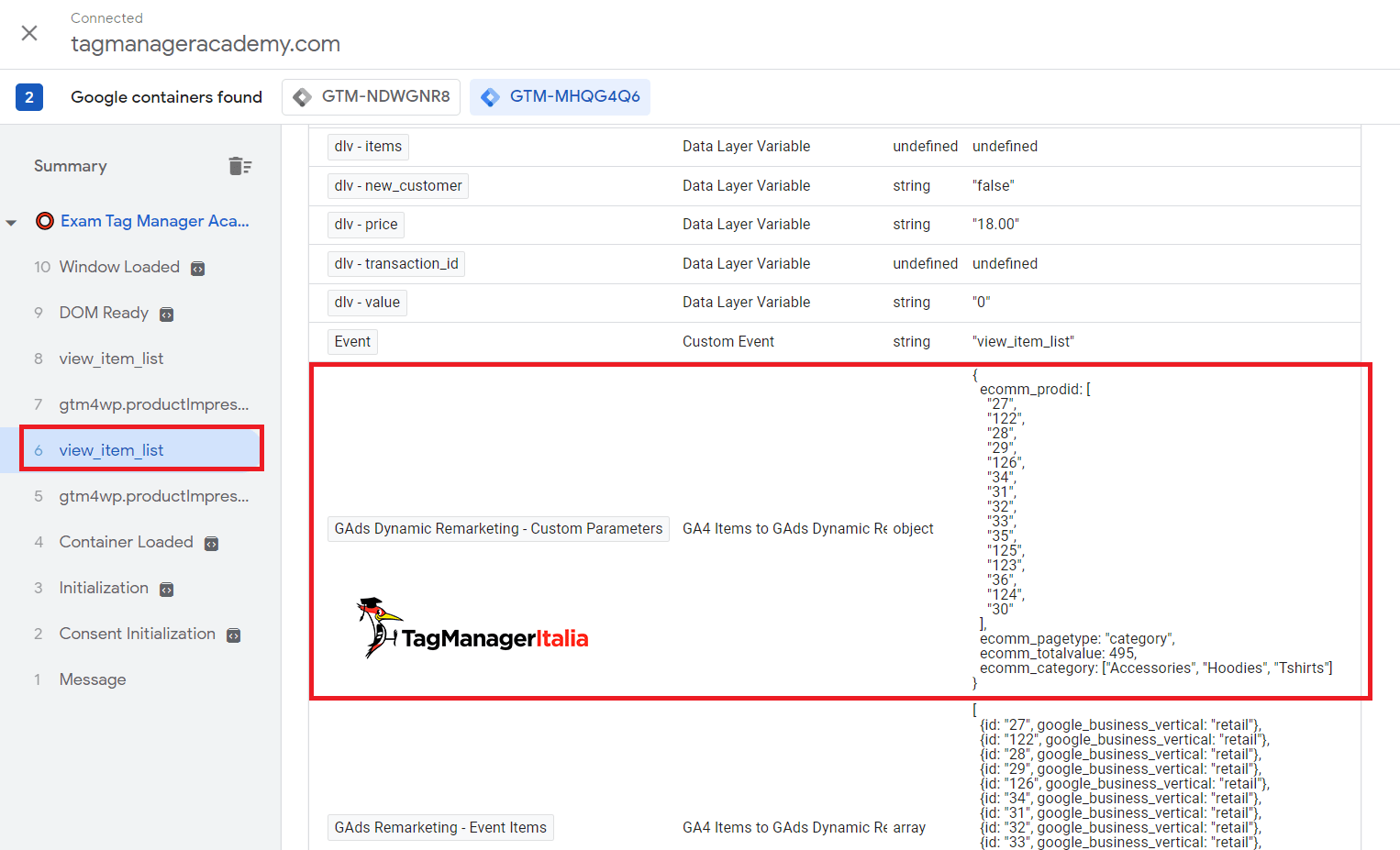Collapse the Exam Tag Manager Academy event group
The image size is (1400, 850).
[x=13, y=221]
